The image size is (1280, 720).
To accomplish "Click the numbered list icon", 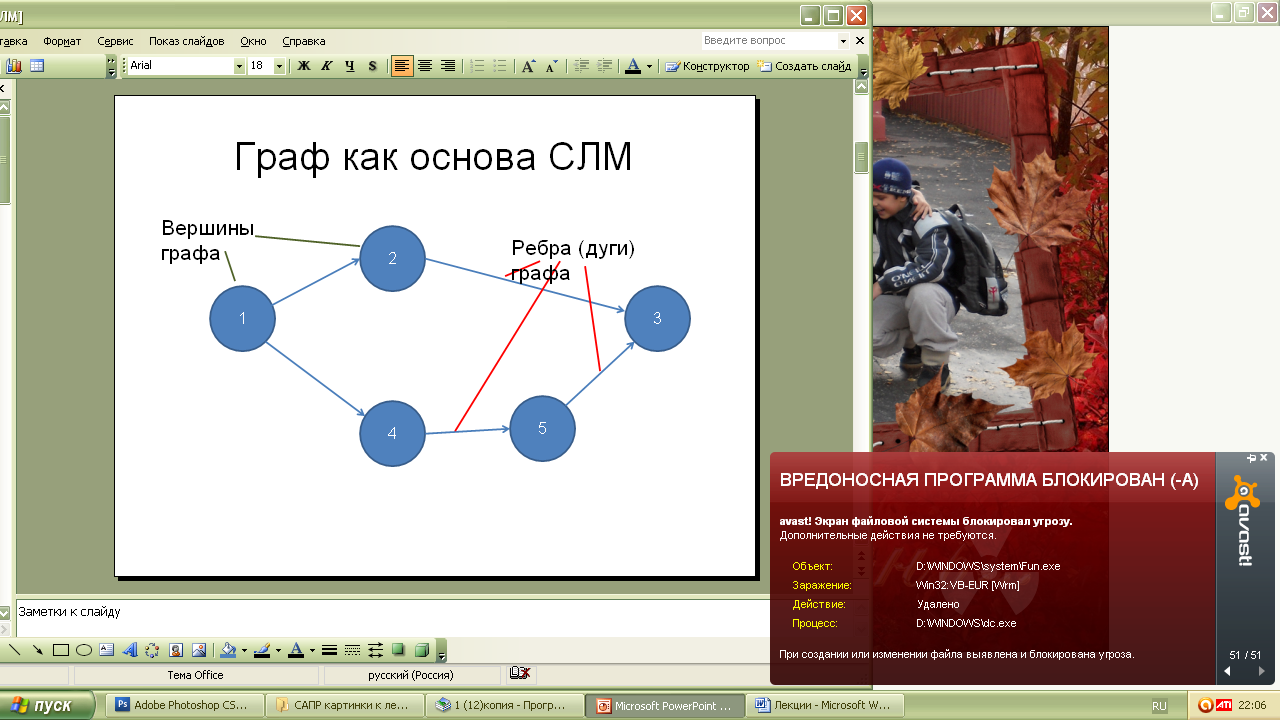I will pos(478,66).
